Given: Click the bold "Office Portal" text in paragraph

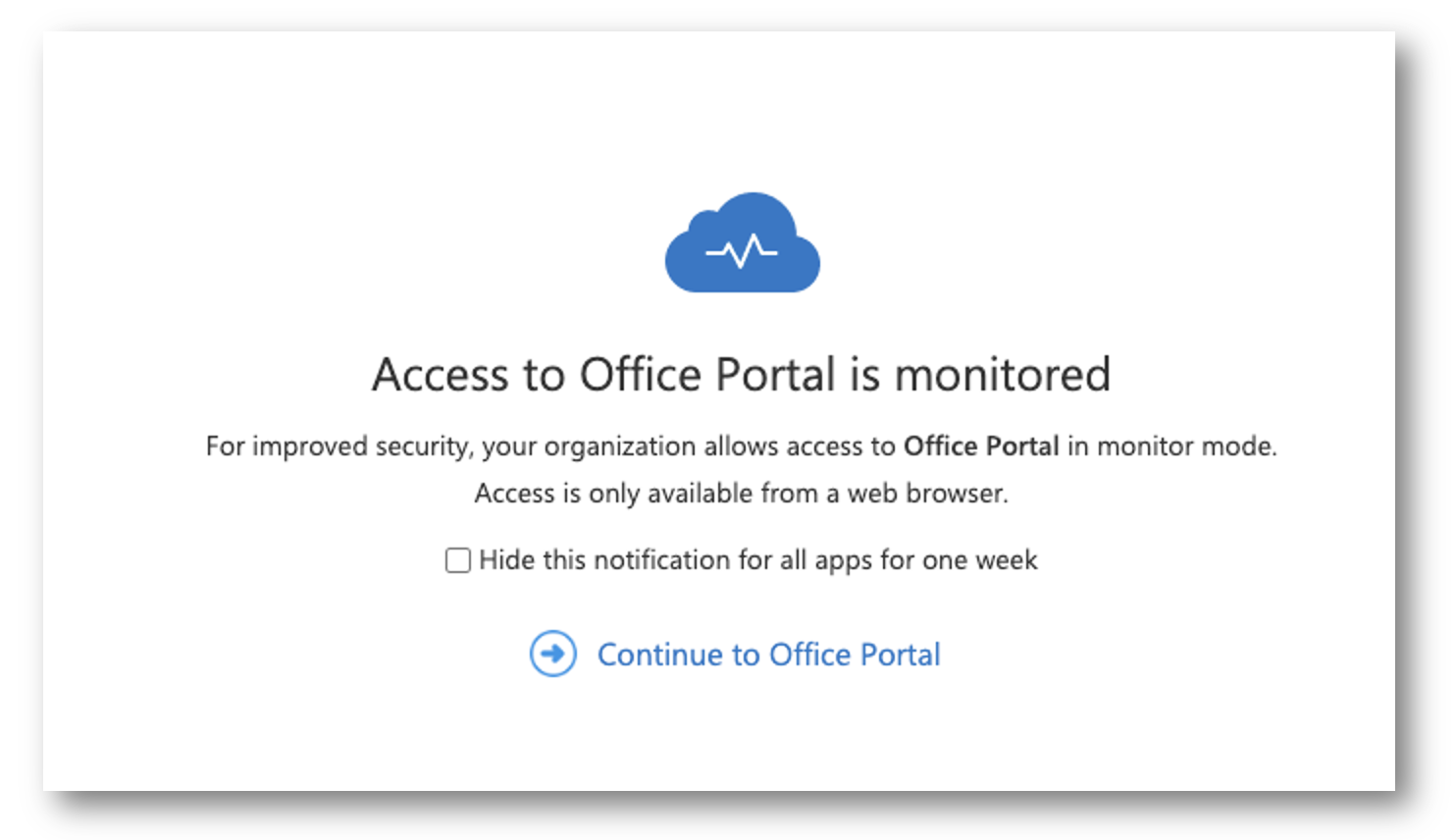Looking at the screenshot, I should pyautogui.click(x=981, y=446).
